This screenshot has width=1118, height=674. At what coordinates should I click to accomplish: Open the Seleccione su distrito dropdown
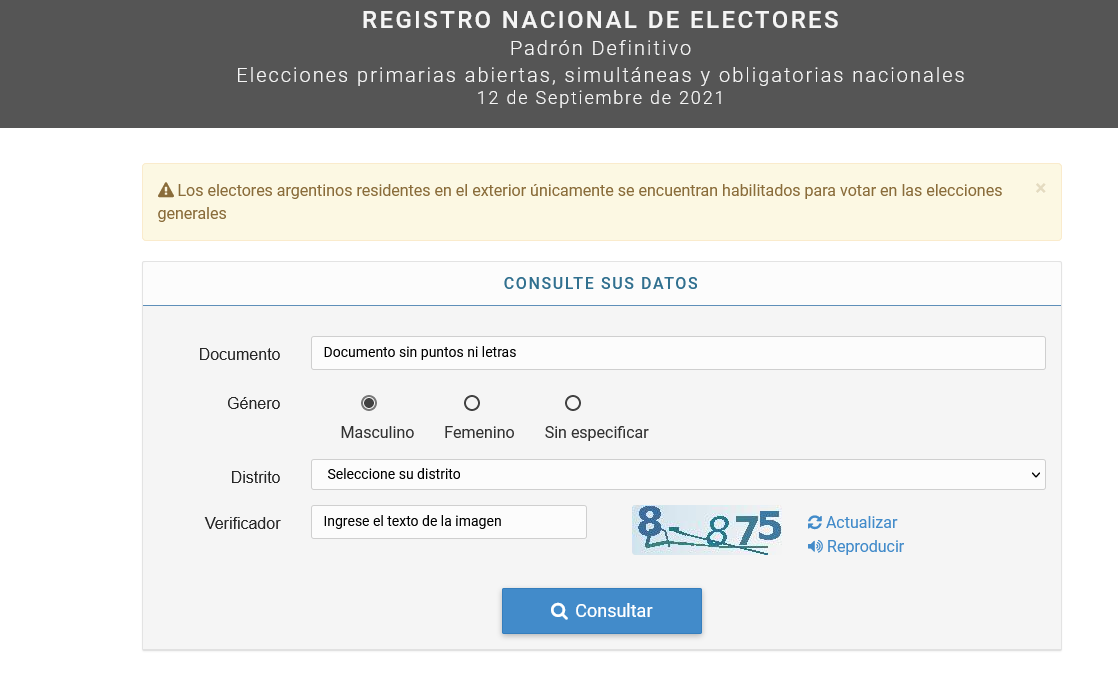tap(678, 474)
